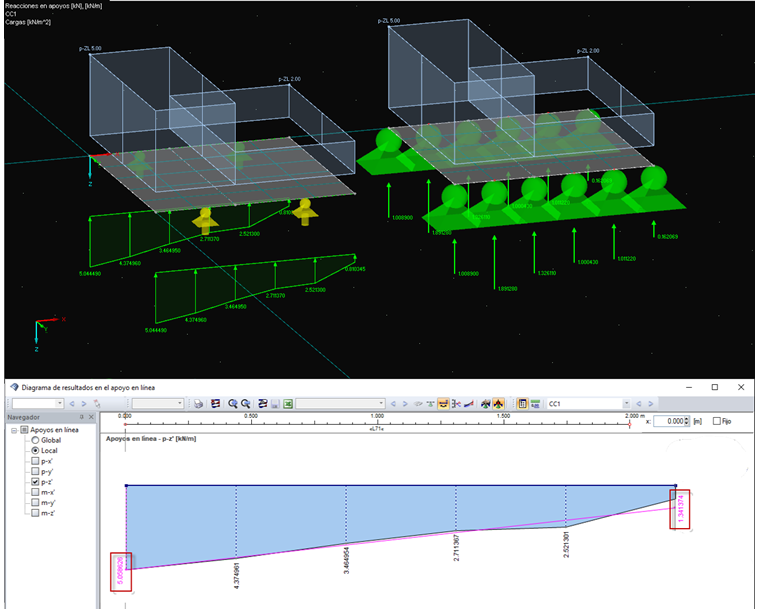Click the floppy disk save icon
The height and width of the screenshot is (609, 760).
275,404
